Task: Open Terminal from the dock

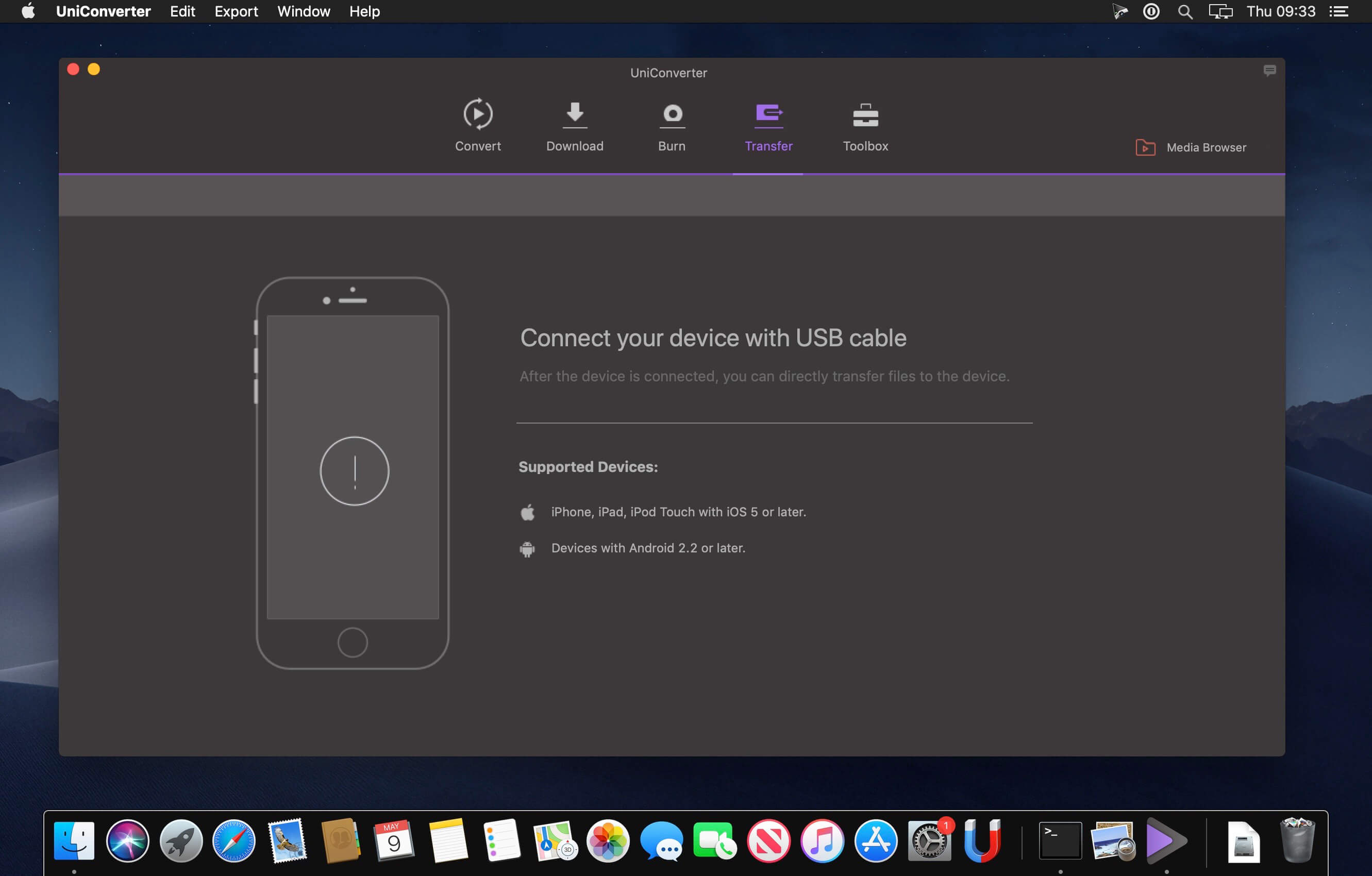Action: coord(1060,840)
